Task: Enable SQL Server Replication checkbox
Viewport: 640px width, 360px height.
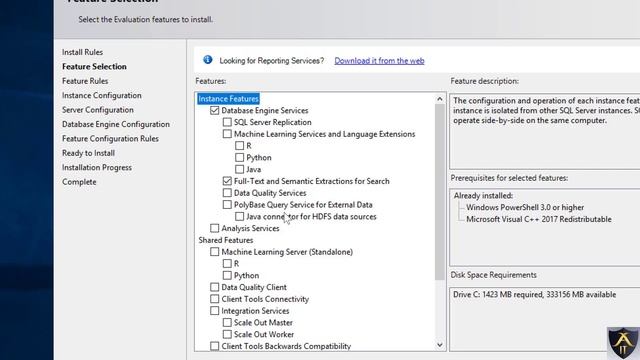Action: coord(227,122)
